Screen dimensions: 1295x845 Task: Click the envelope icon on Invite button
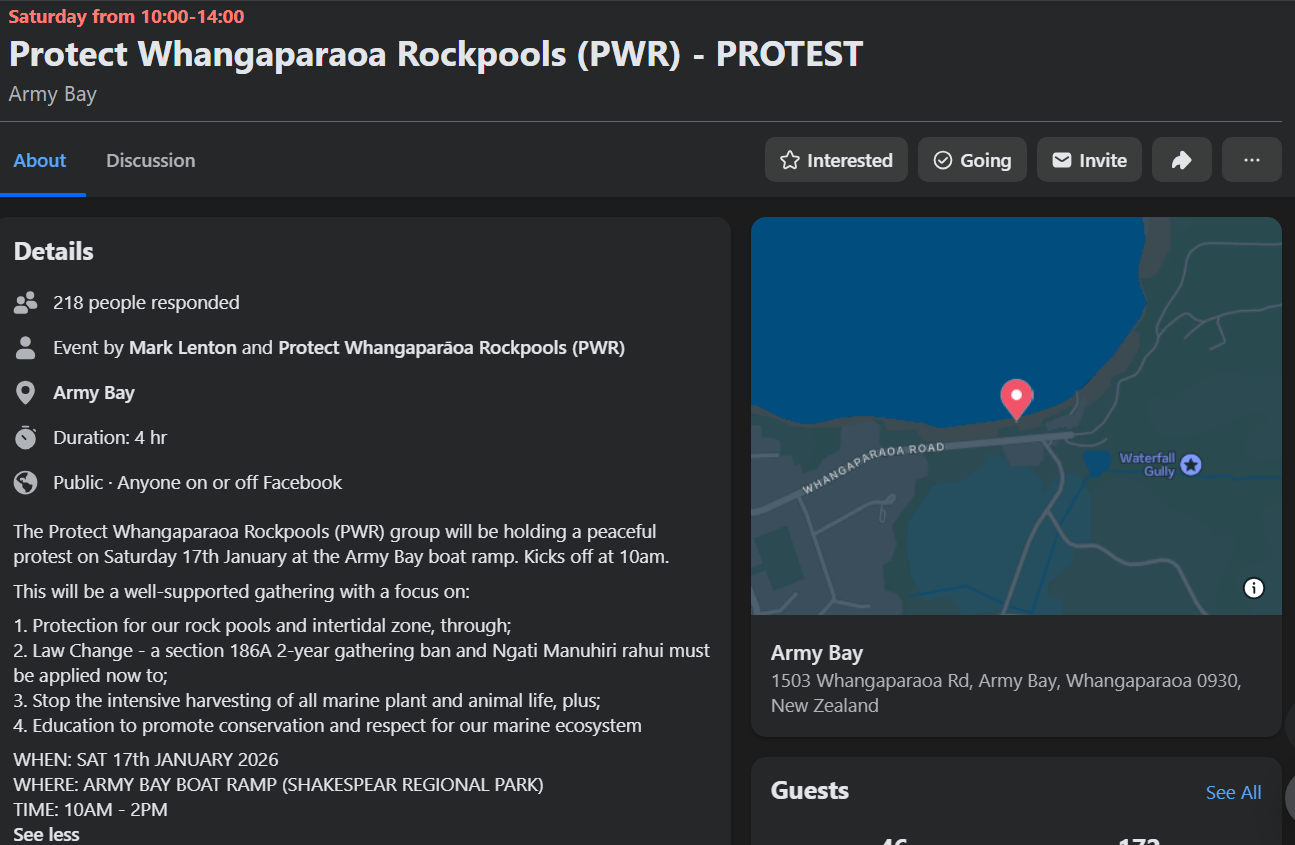1062,160
